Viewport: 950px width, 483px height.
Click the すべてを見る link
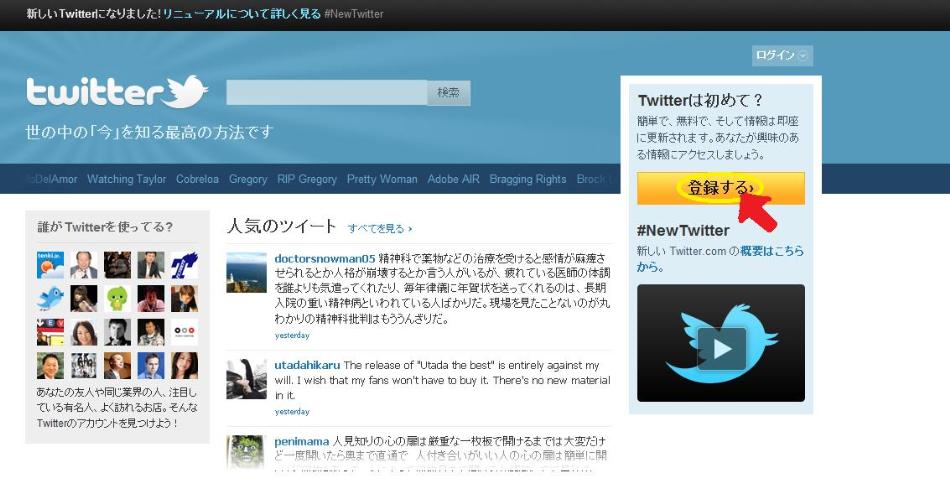point(380,228)
